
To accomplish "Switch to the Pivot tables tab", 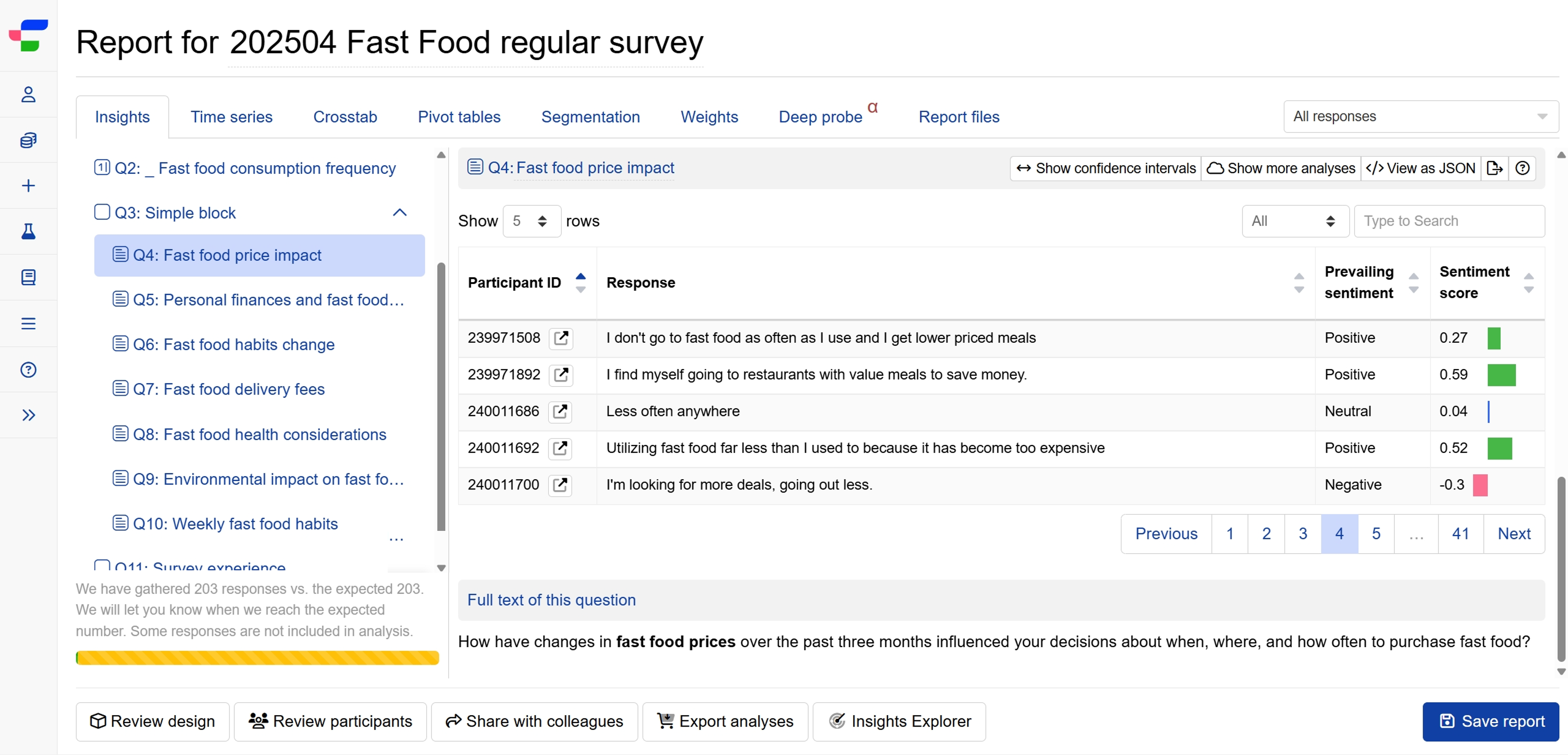I will pos(459,117).
